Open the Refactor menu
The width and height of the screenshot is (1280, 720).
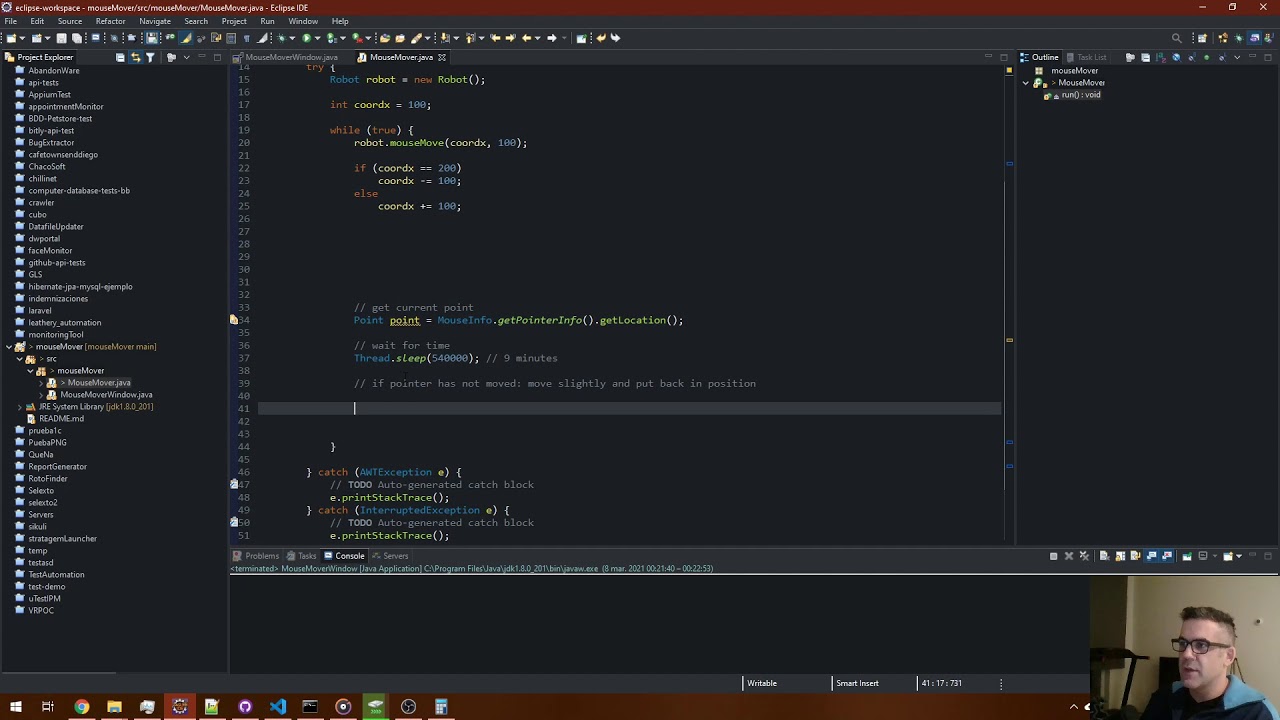[x=110, y=21]
